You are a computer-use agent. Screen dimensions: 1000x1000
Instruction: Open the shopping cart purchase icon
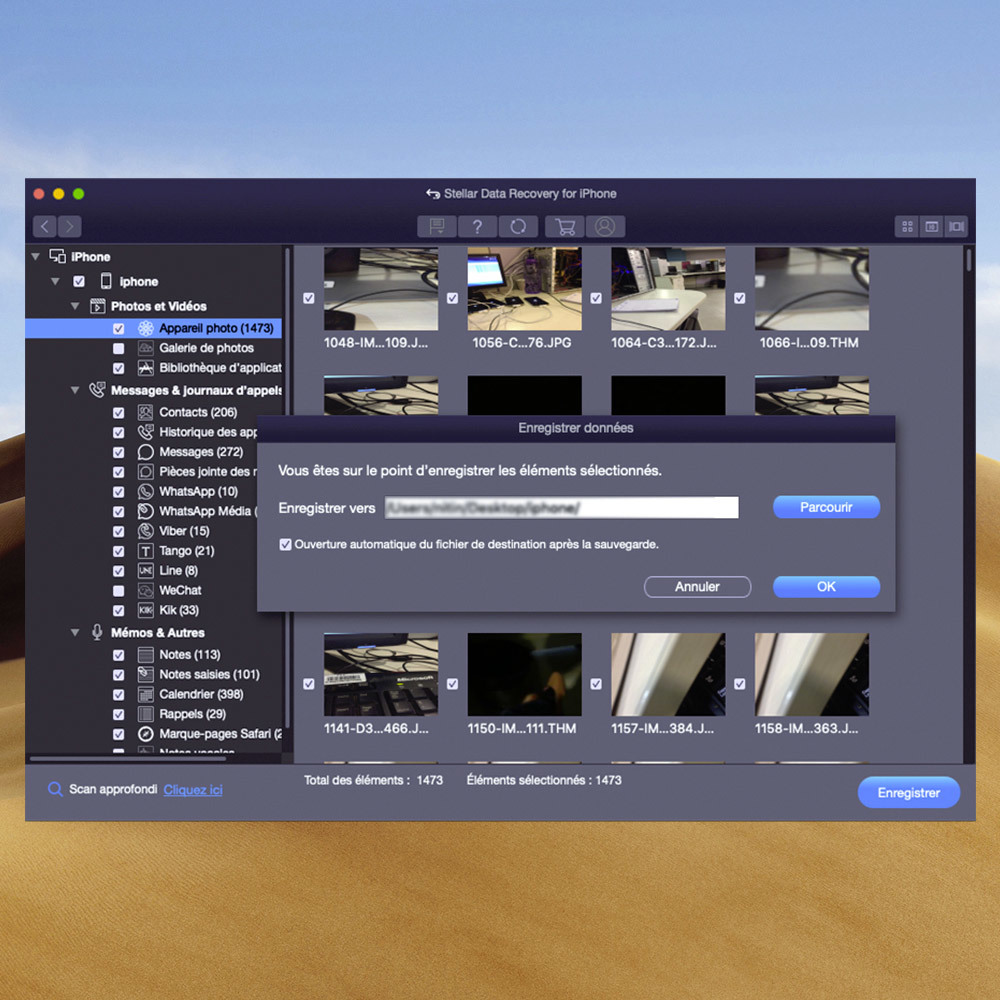(x=565, y=226)
